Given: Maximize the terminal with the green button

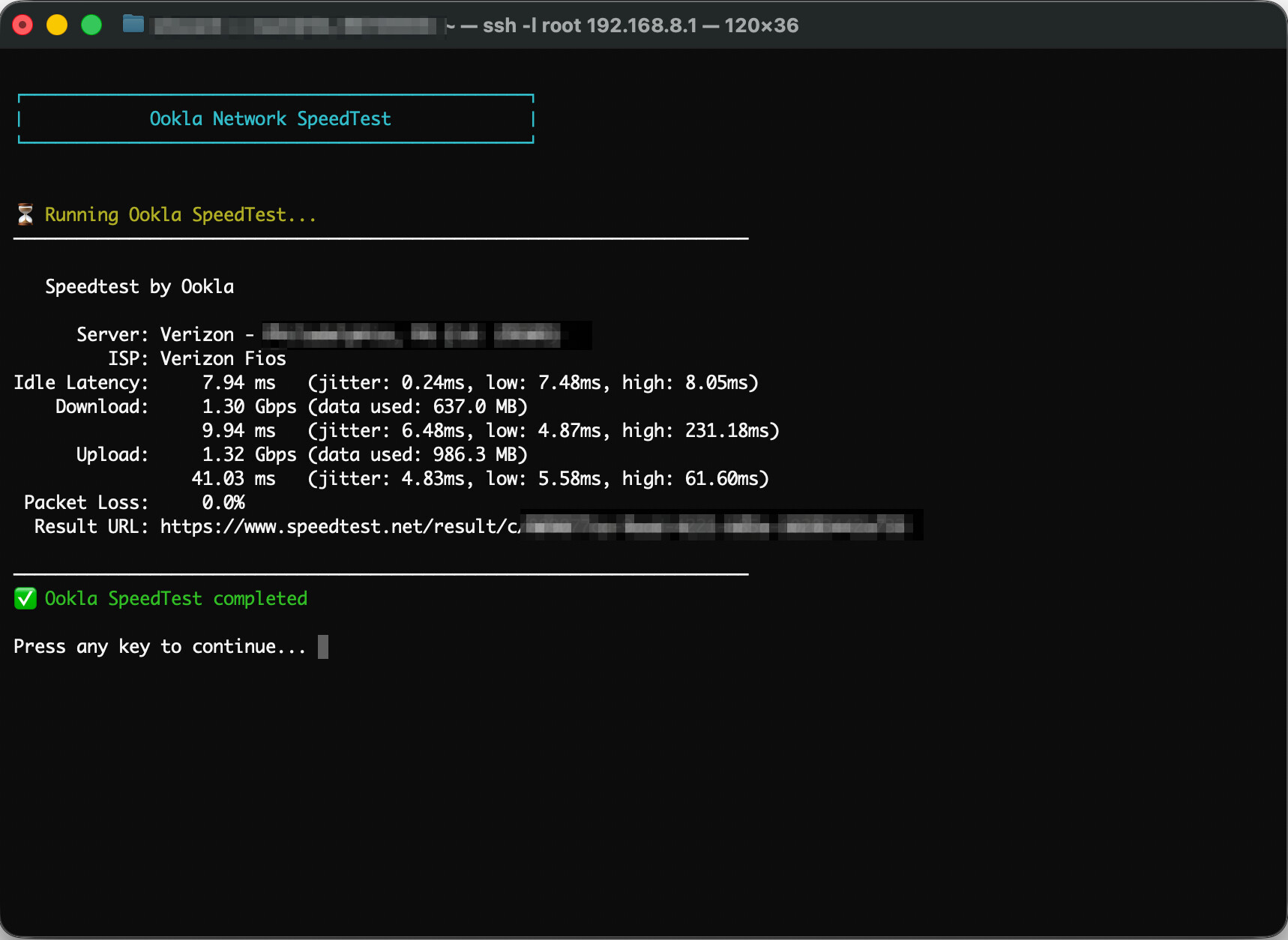Looking at the screenshot, I should coord(91,25).
